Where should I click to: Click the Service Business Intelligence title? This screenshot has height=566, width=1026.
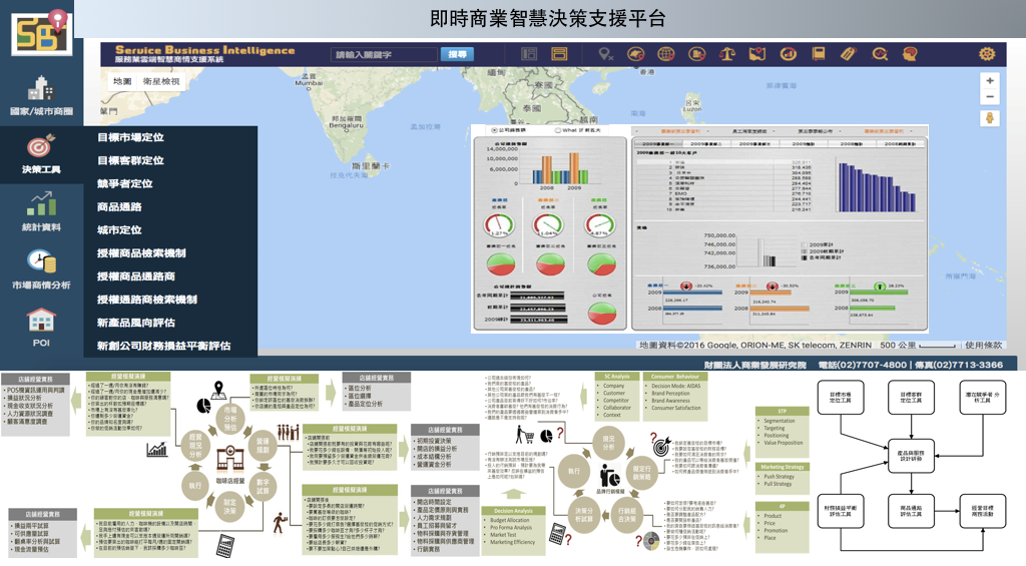click(205, 50)
